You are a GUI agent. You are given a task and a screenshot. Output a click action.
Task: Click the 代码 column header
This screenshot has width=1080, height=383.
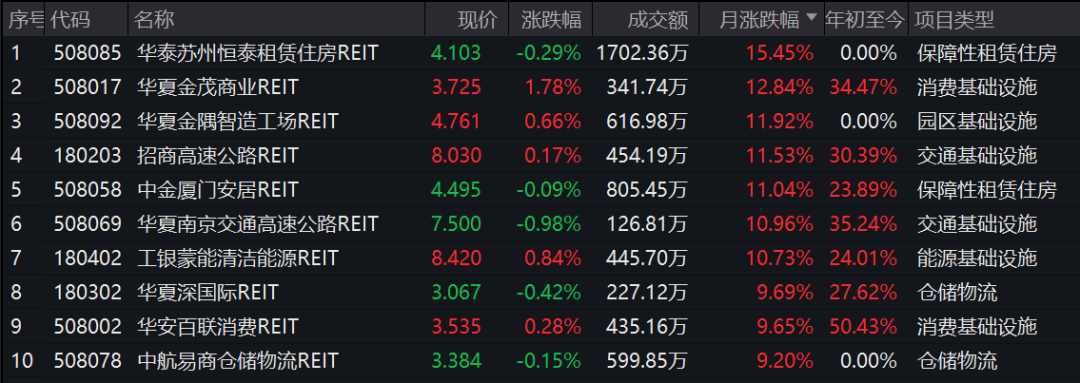[70, 20]
